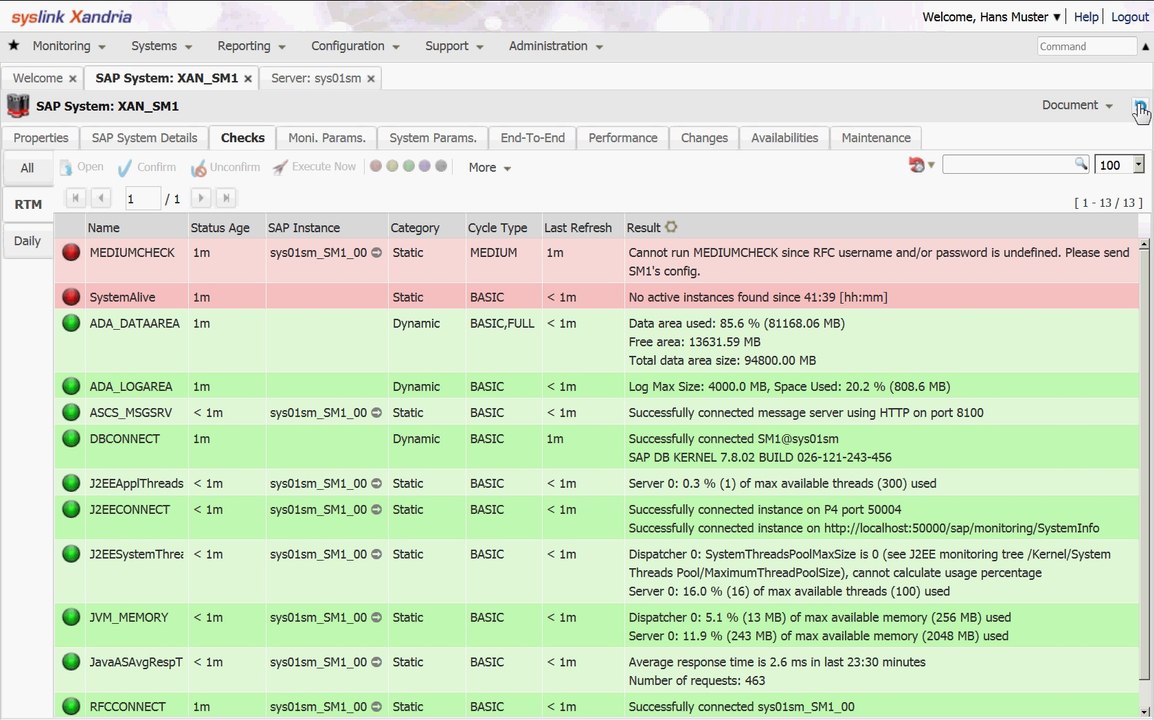Click instance arrow icon in J2EECONNECT row

click(376, 509)
